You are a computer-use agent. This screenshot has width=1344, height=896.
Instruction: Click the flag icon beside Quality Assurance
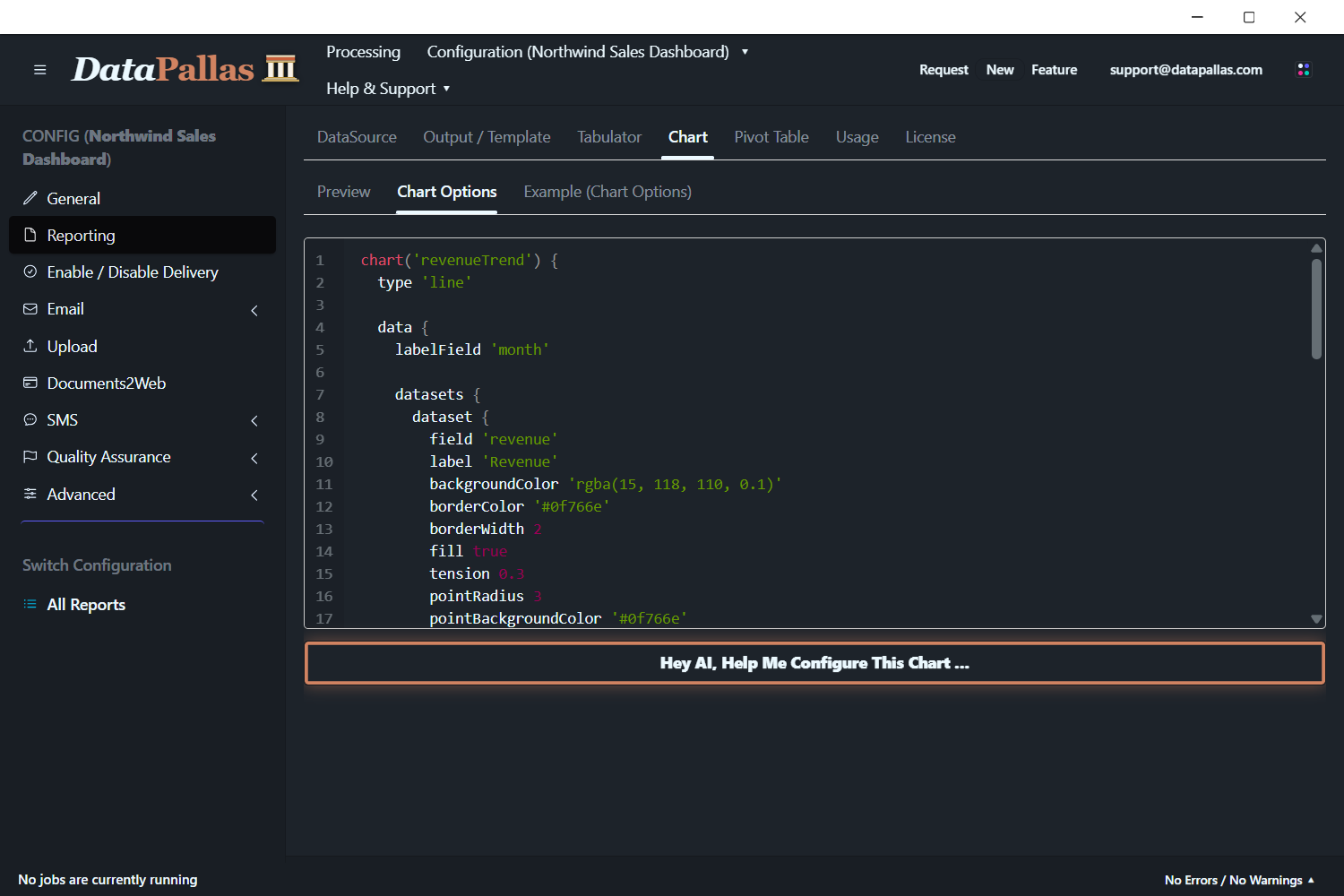[x=30, y=456]
